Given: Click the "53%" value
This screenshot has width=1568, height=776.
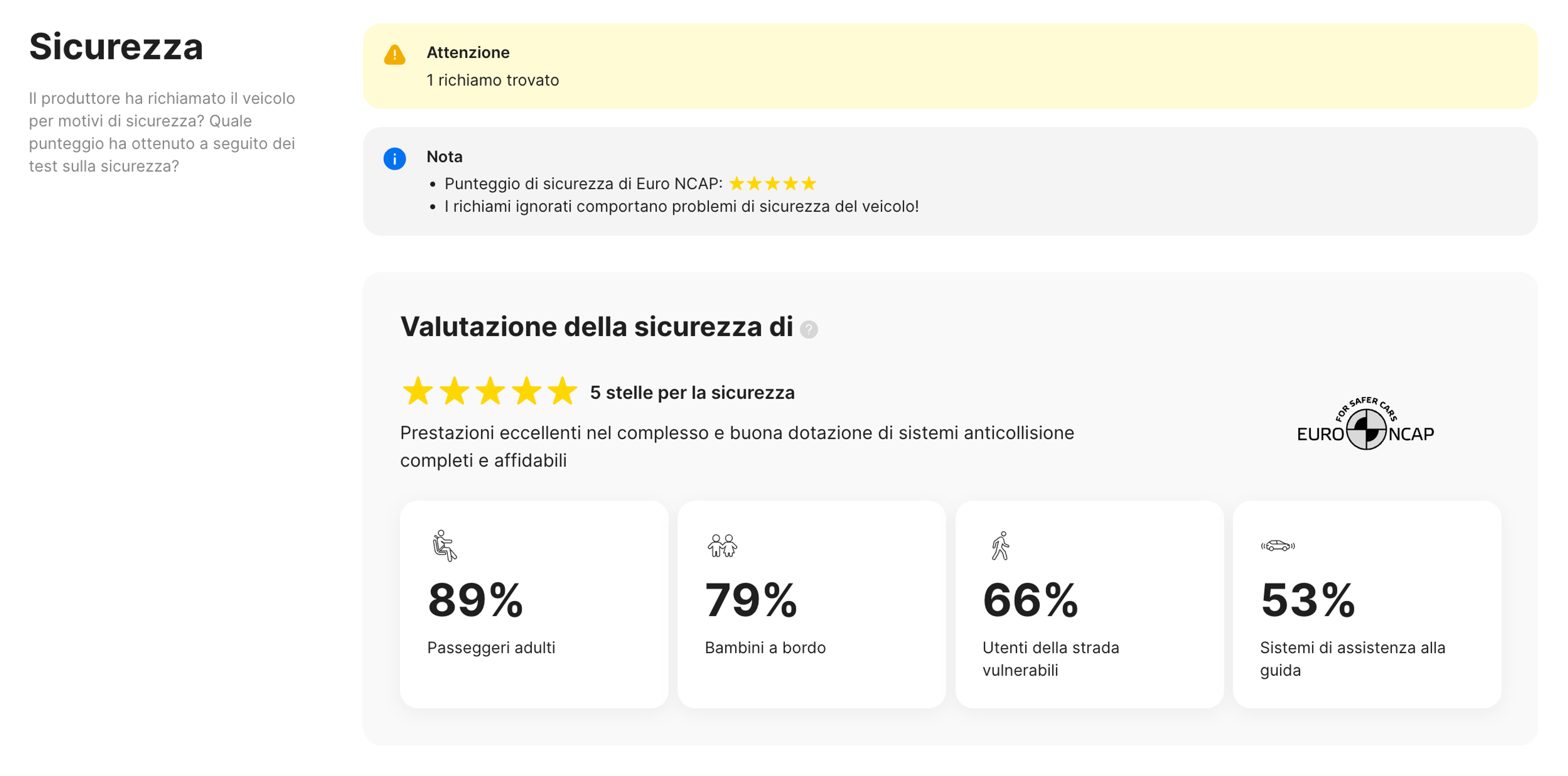Looking at the screenshot, I should [1307, 600].
